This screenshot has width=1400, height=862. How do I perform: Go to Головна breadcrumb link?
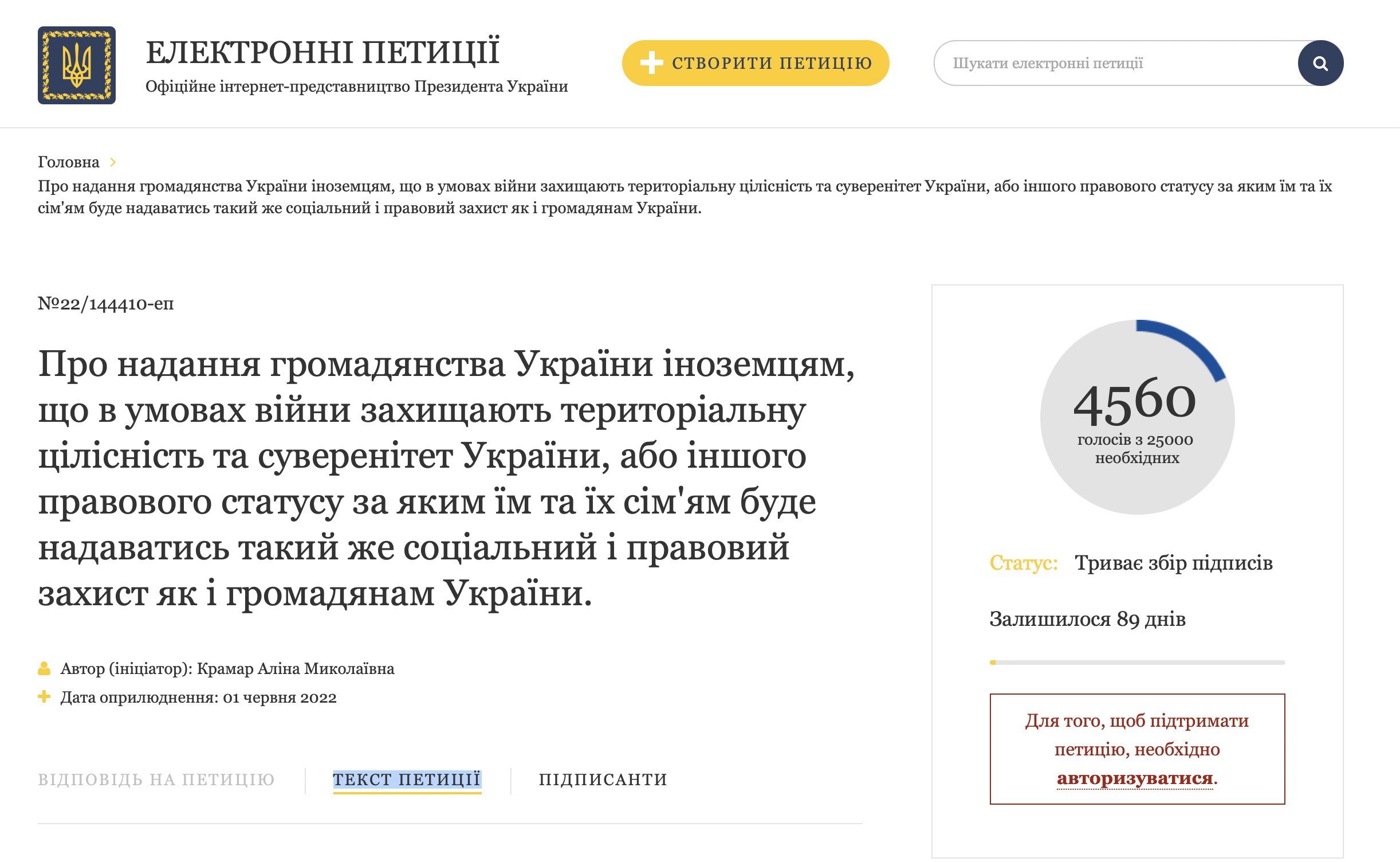tap(69, 162)
